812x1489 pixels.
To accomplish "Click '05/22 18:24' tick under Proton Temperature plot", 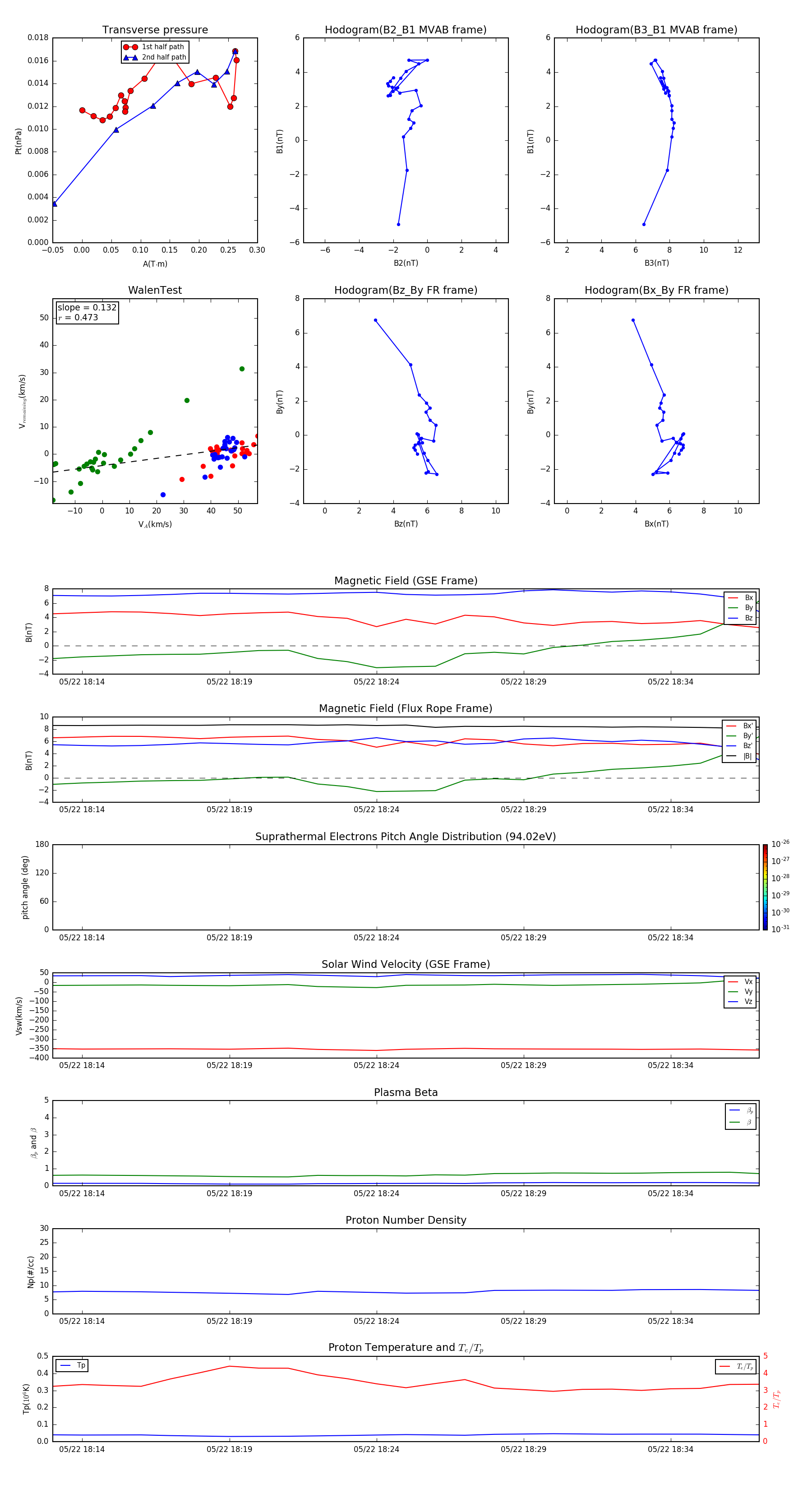I will pos(377,1449).
